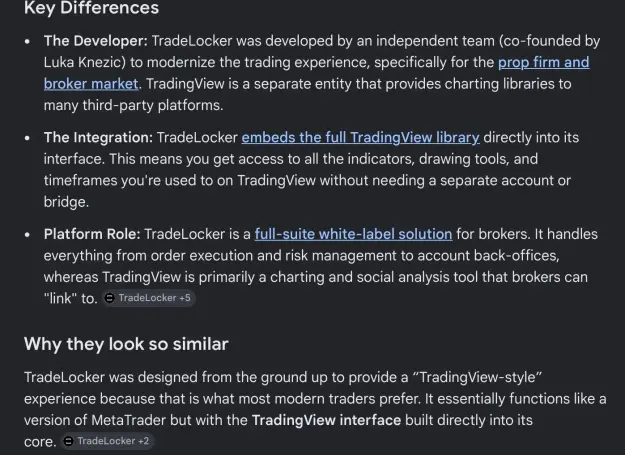This screenshot has height=455, width=625.
Task: Select the bold "The Integration:" label
Action: (x=98, y=137)
